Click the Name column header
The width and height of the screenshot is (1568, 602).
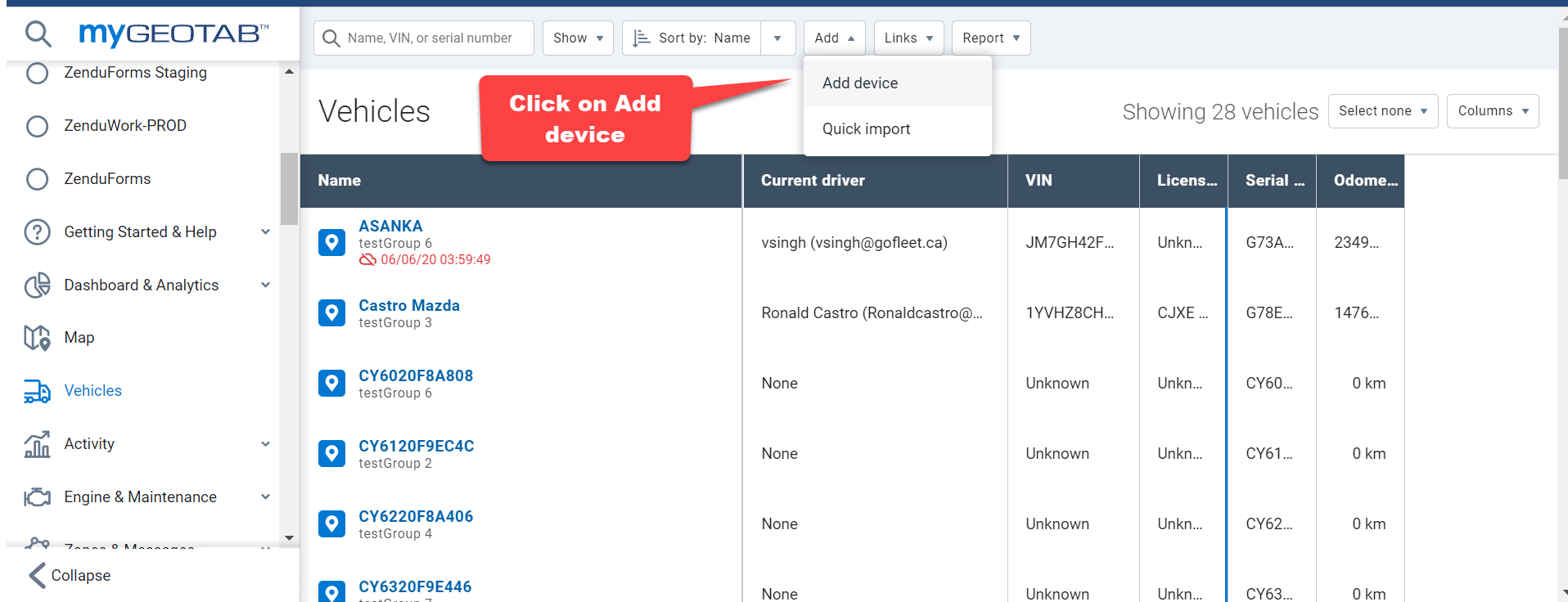520,181
